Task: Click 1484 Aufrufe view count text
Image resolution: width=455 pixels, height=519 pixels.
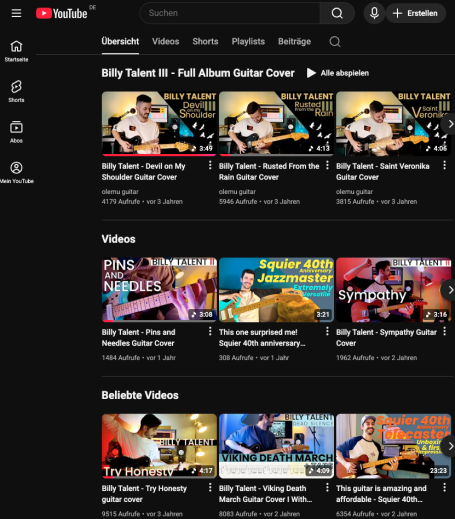Action: coord(121,358)
